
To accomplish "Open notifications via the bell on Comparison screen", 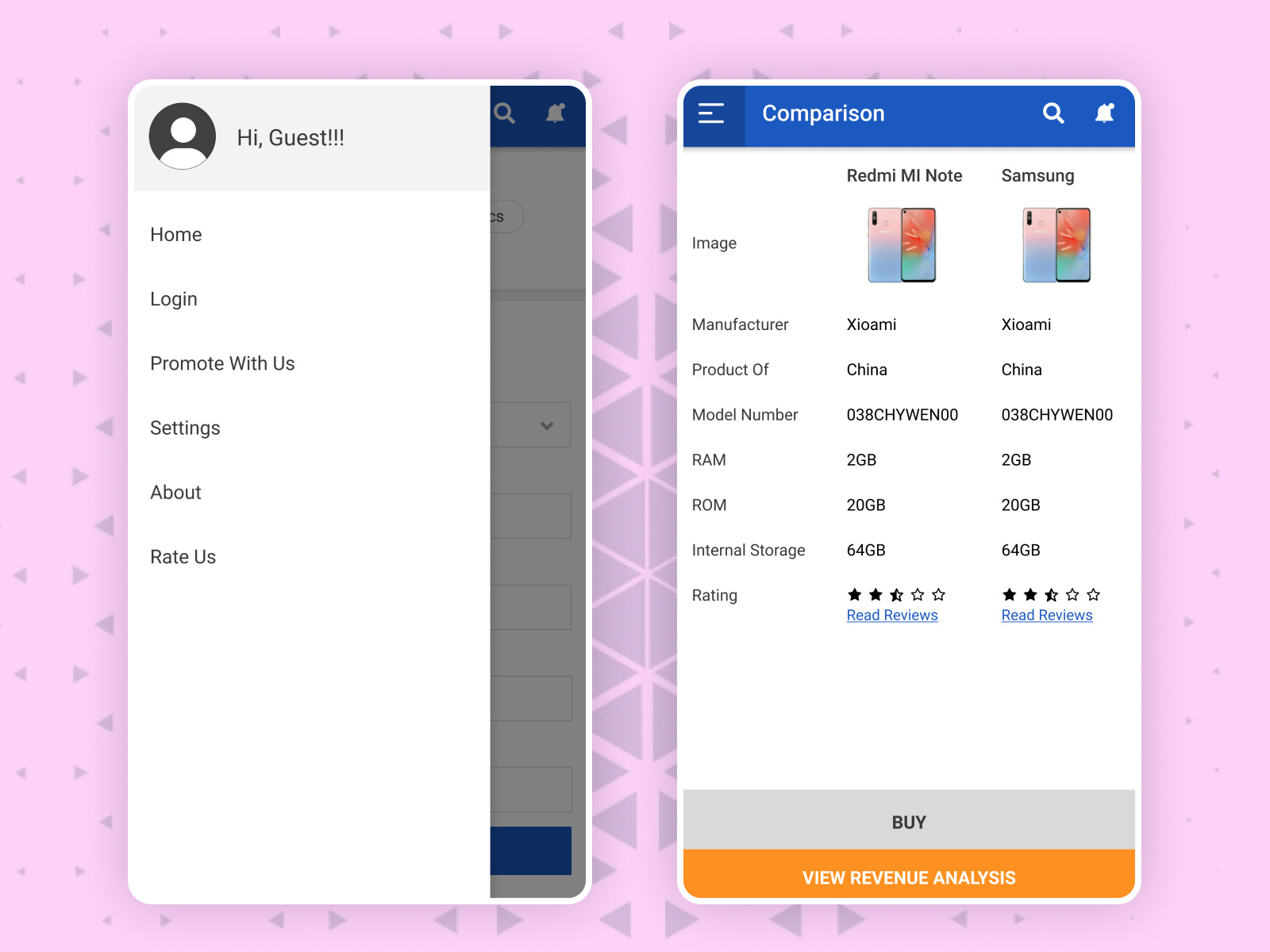I will [1105, 113].
